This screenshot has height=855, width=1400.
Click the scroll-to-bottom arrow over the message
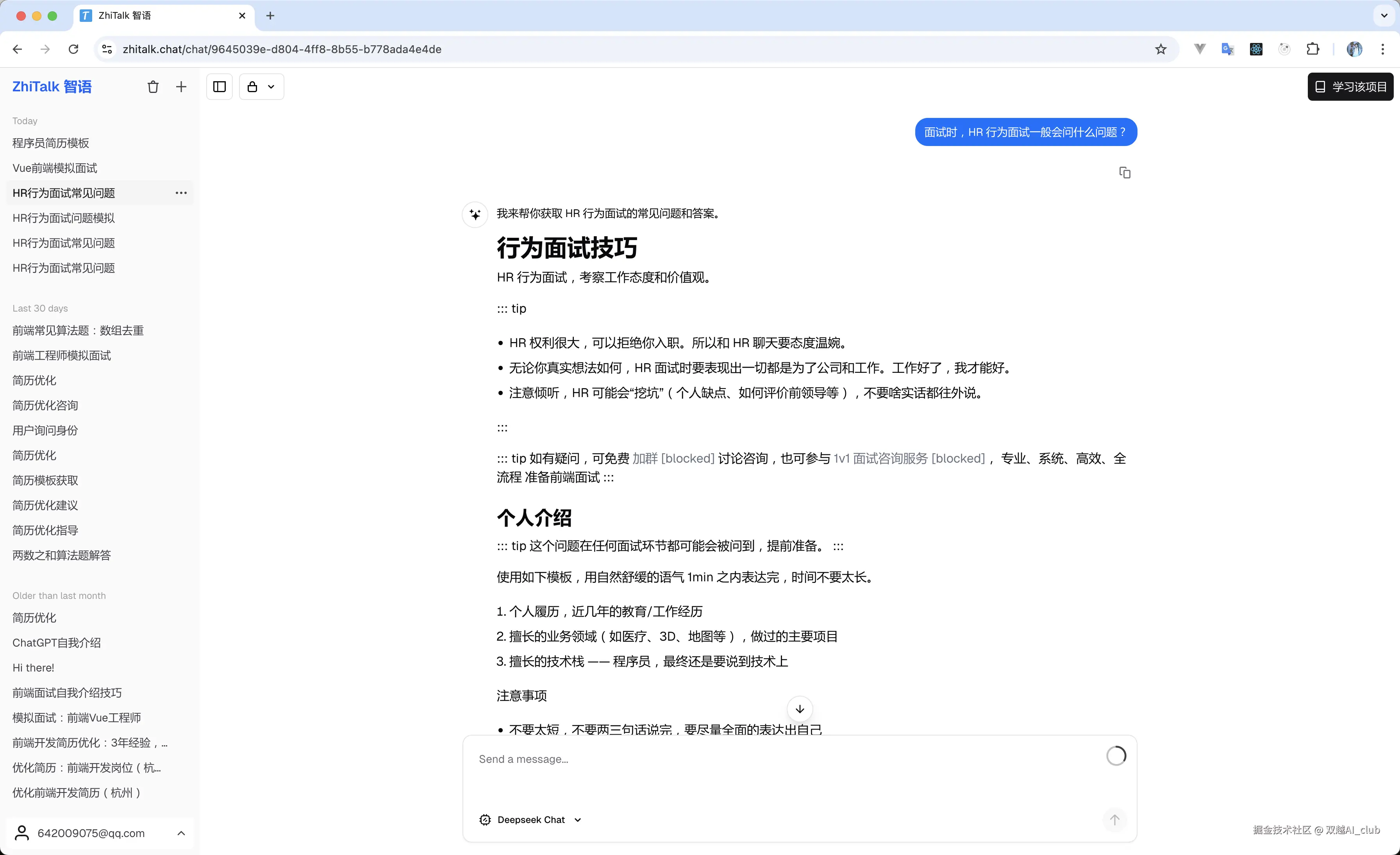(x=800, y=709)
